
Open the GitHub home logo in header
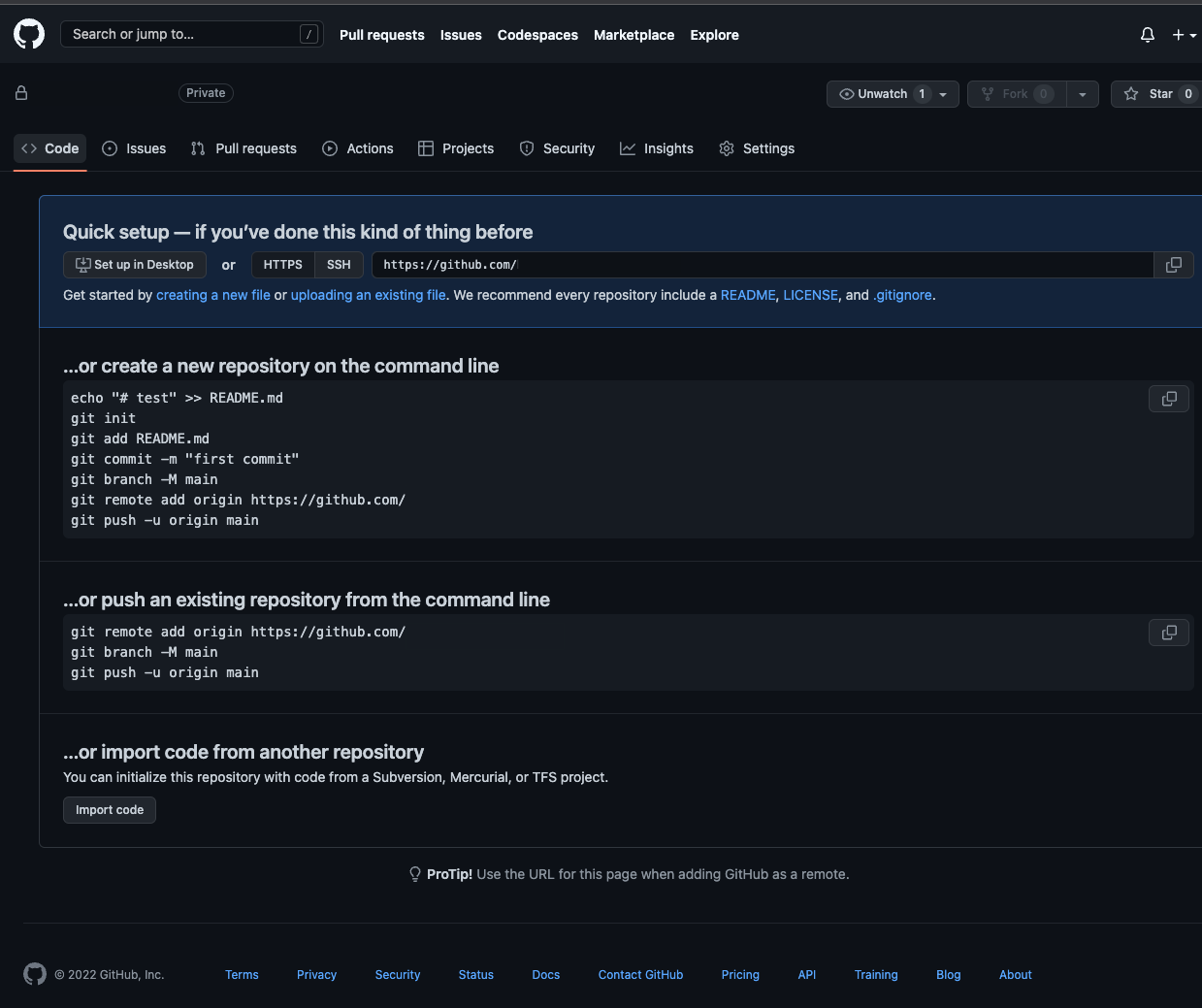tap(29, 35)
